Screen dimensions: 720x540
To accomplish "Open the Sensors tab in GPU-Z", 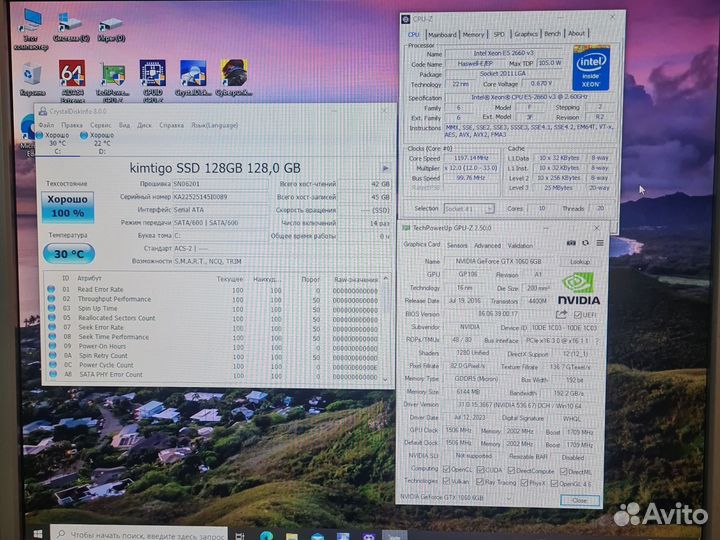I will pyautogui.click(x=457, y=246).
